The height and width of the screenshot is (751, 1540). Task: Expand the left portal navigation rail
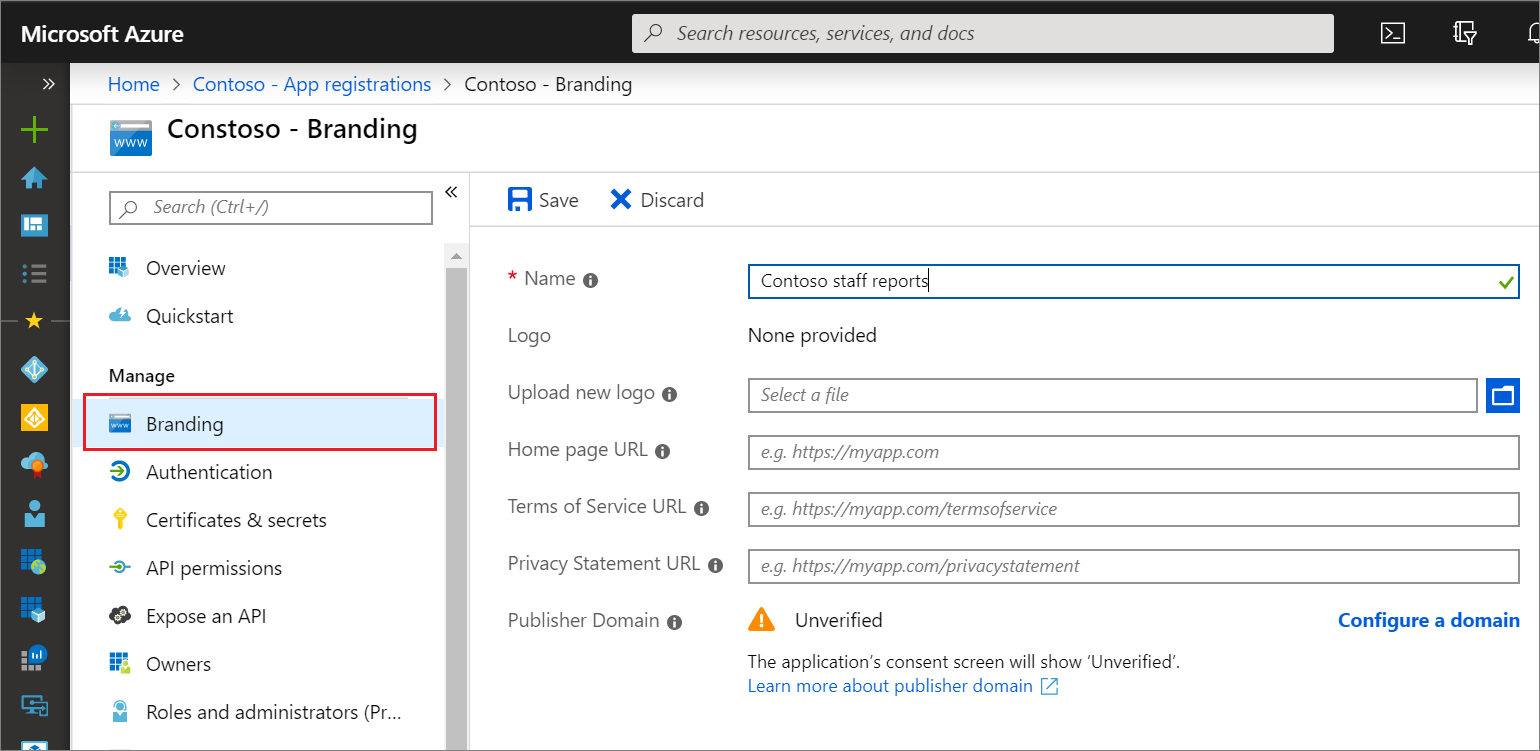tap(48, 84)
